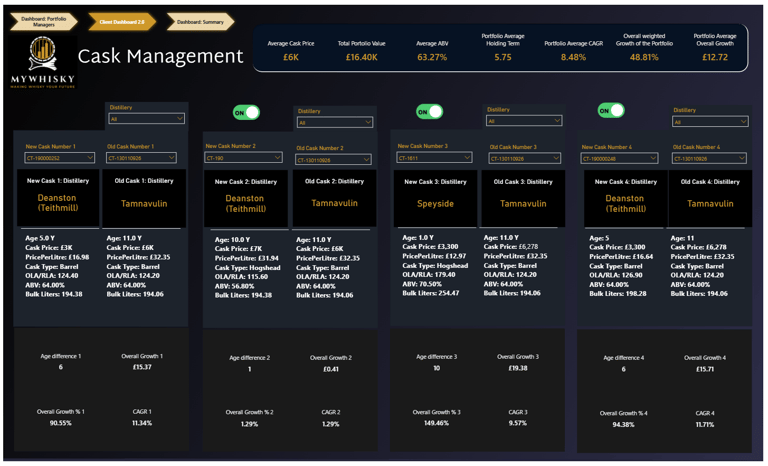Click Overall Growth 2 value £0.41
This screenshot has height=466, width=768.
coord(331,369)
